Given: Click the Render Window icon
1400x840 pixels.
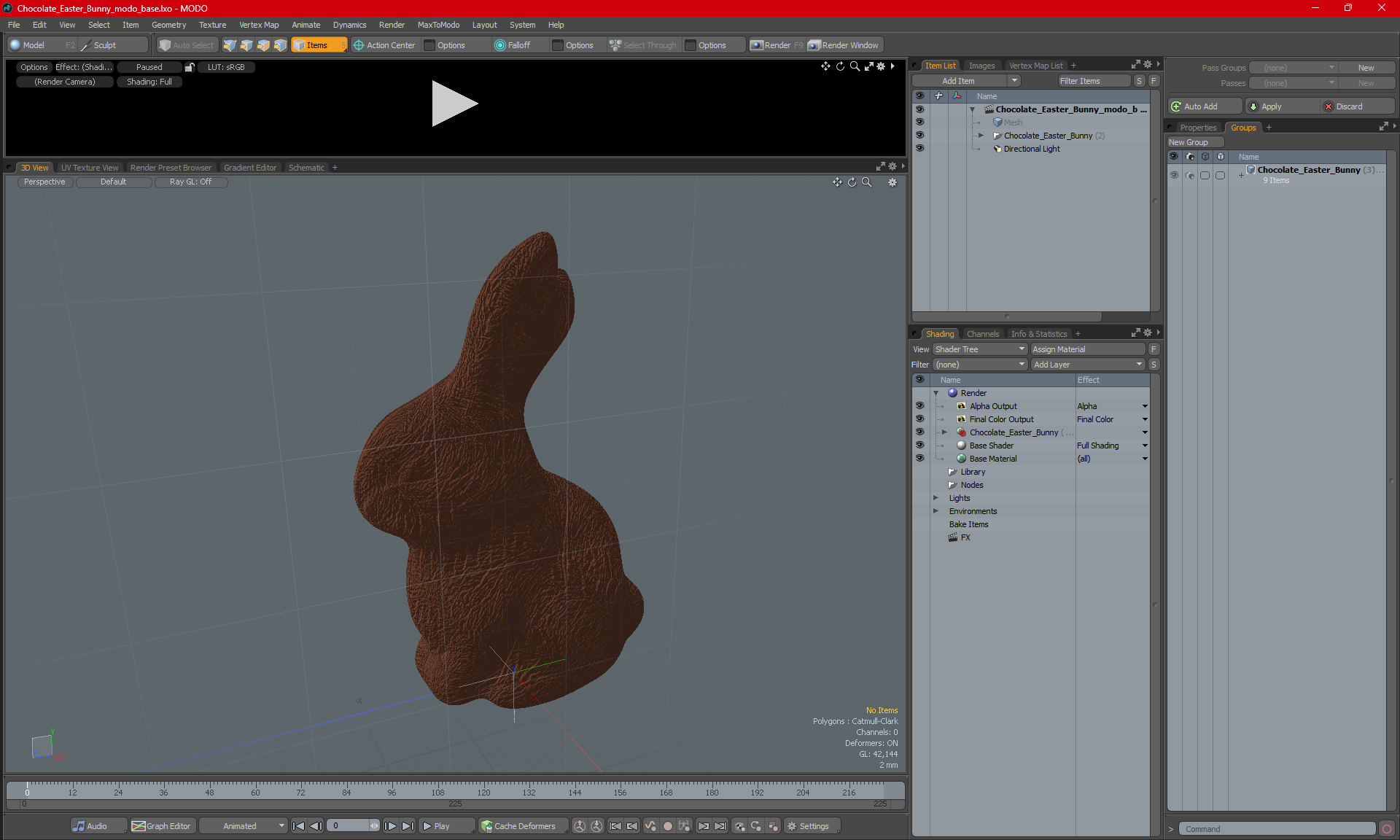Looking at the screenshot, I should point(814,45).
